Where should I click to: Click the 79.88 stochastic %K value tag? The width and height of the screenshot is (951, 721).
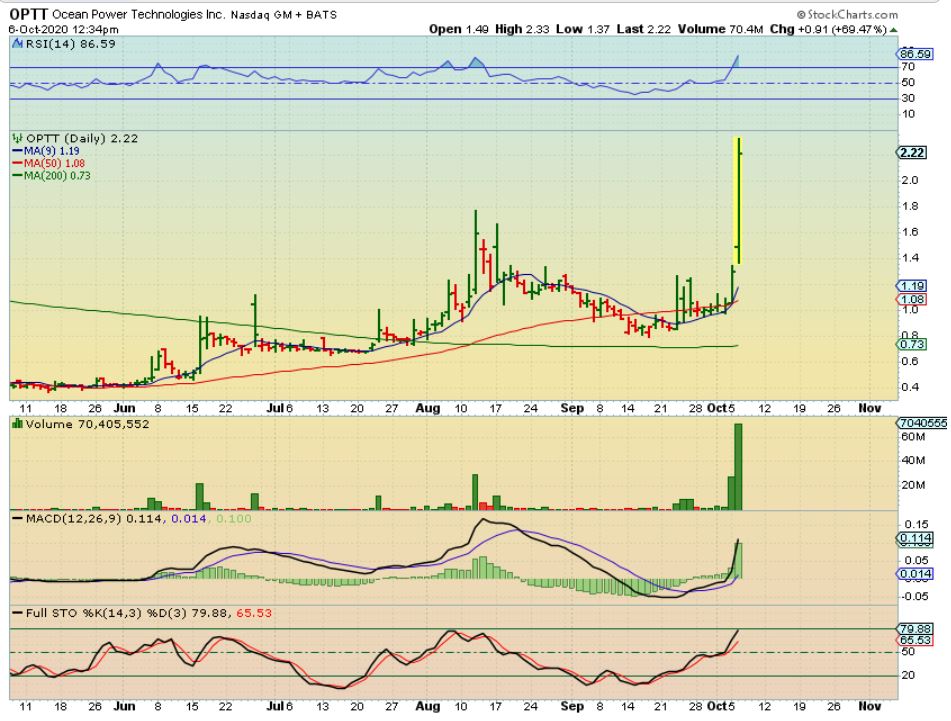[914, 629]
